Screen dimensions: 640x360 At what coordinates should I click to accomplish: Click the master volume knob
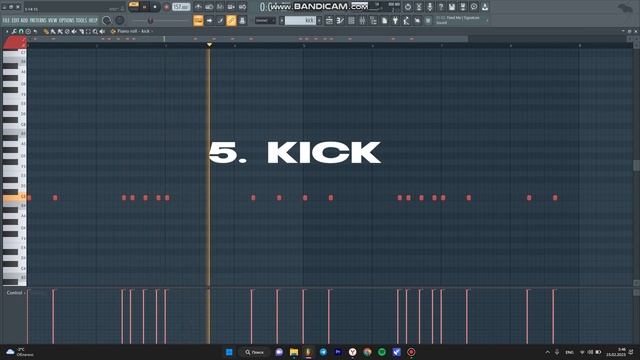click(107, 20)
